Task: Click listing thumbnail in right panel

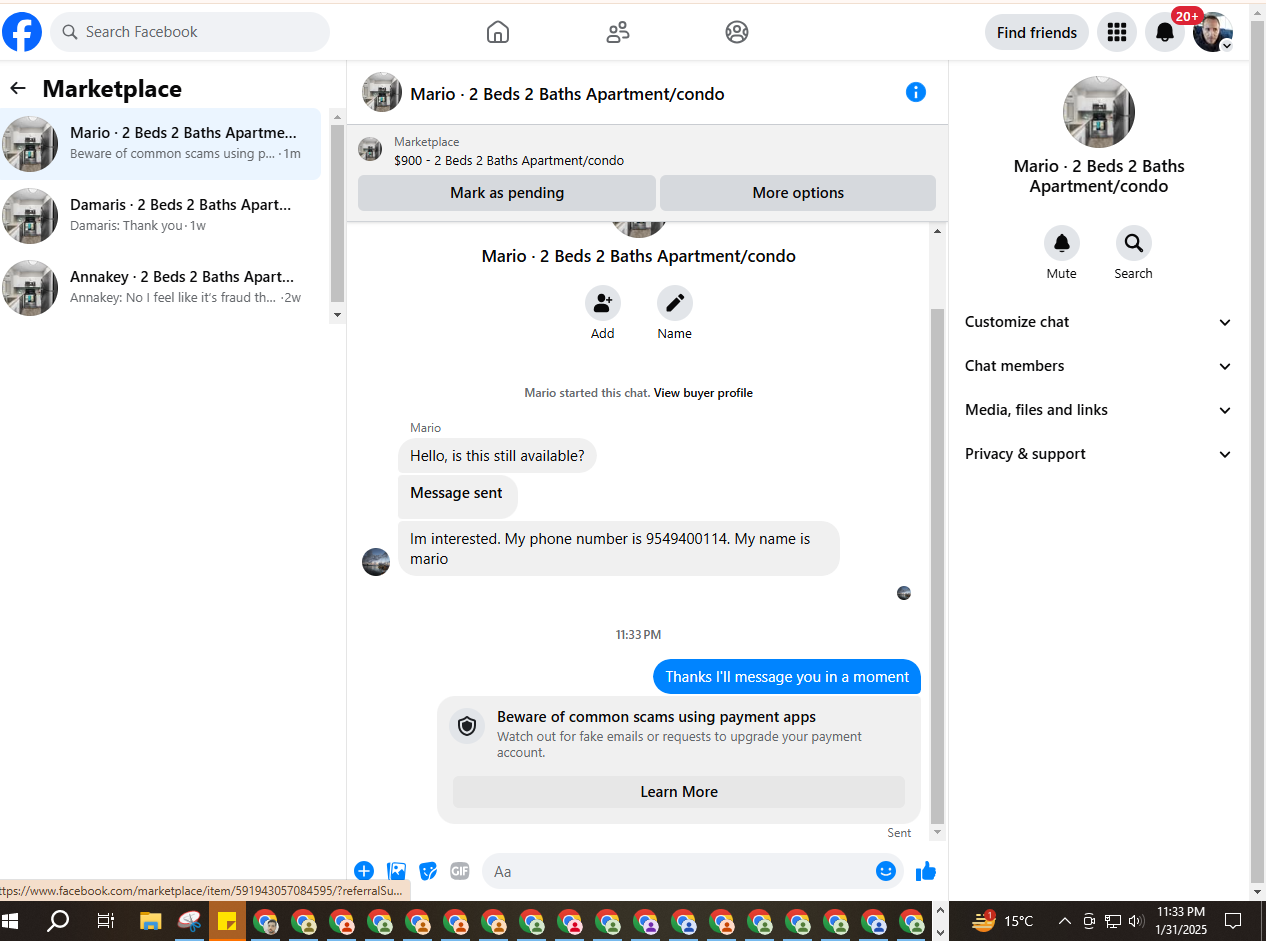Action: coord(1099,112)
